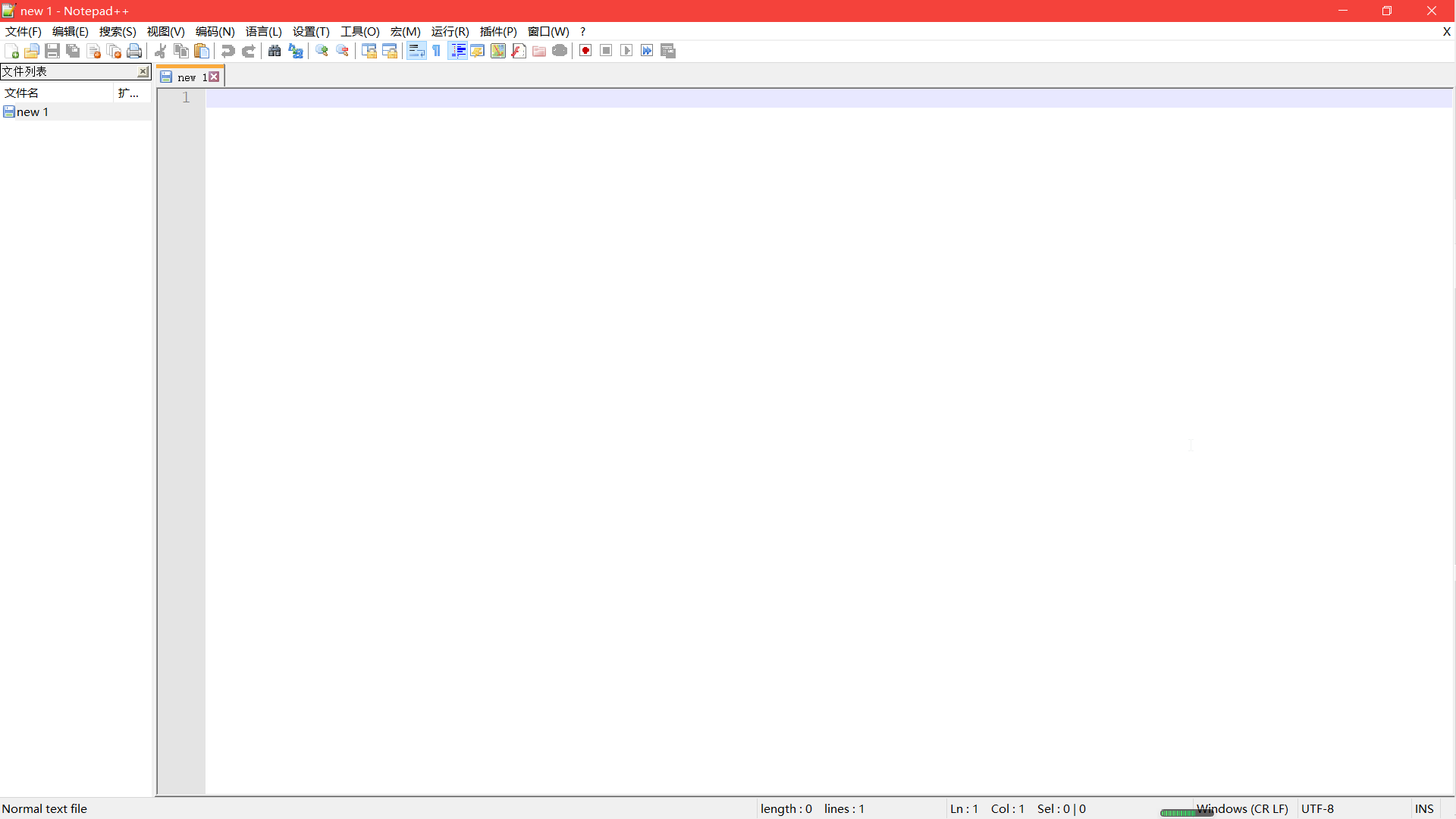Screen dimensions: 1456x819
Task: Open an existing file
Action: tap(32, 51)
